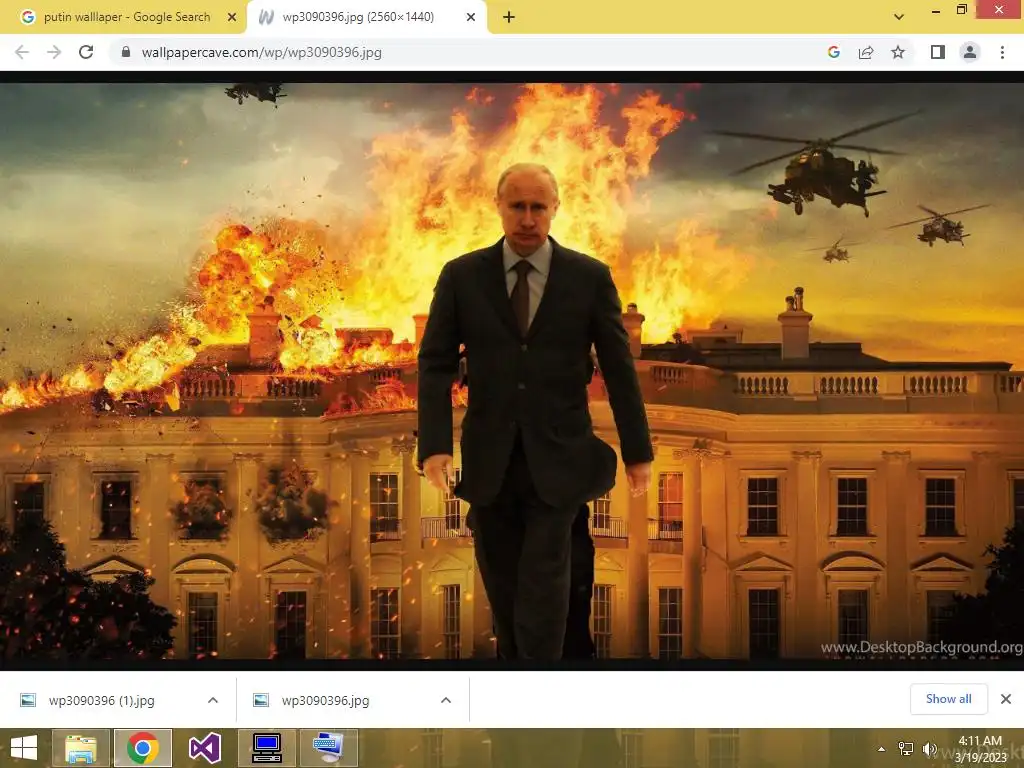1024x768 pixels.
Task: Restore down the Chrome window
Action: (962, 9)
